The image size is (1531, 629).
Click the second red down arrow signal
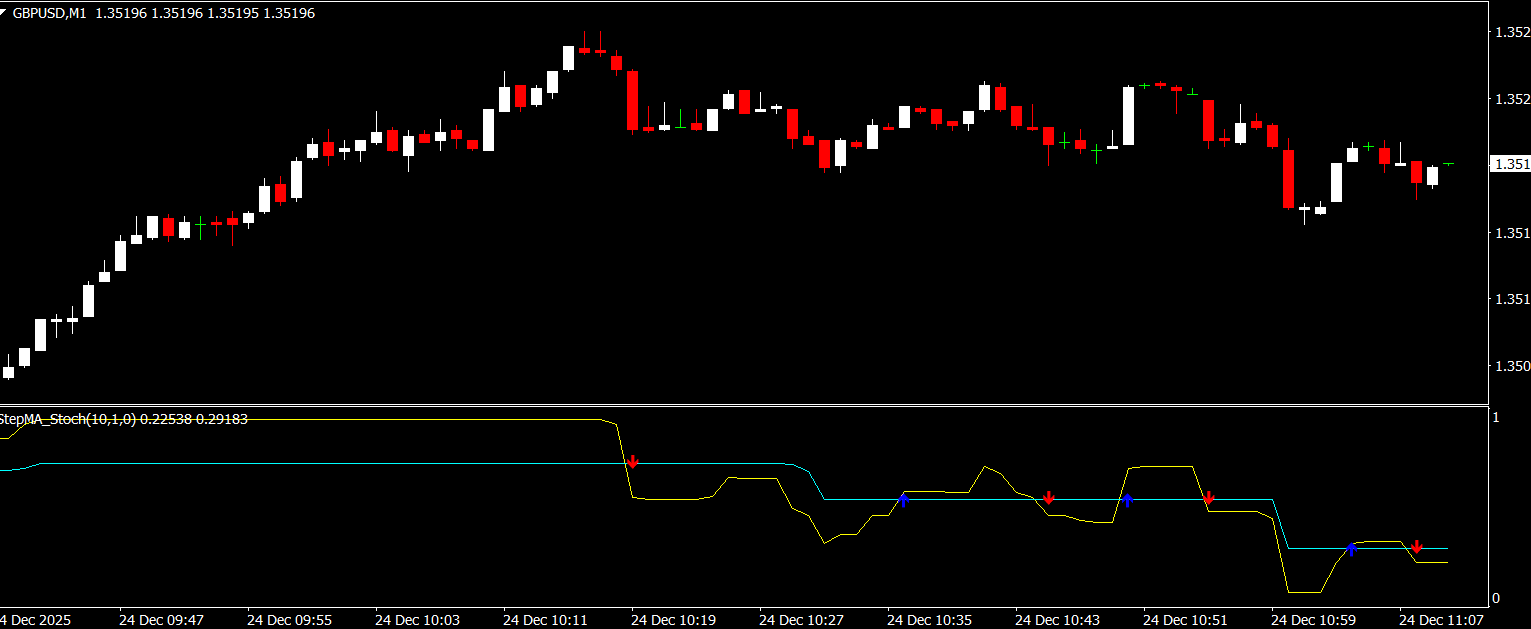[x=1048, y=498]
